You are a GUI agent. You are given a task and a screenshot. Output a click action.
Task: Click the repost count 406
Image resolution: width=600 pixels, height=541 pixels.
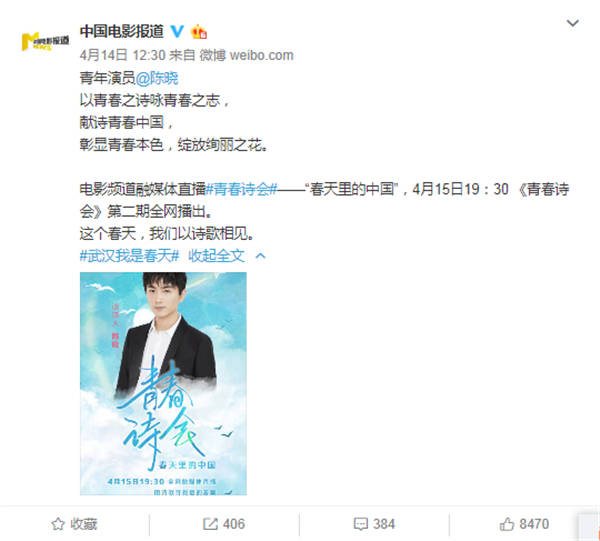[x=234, y=524]
